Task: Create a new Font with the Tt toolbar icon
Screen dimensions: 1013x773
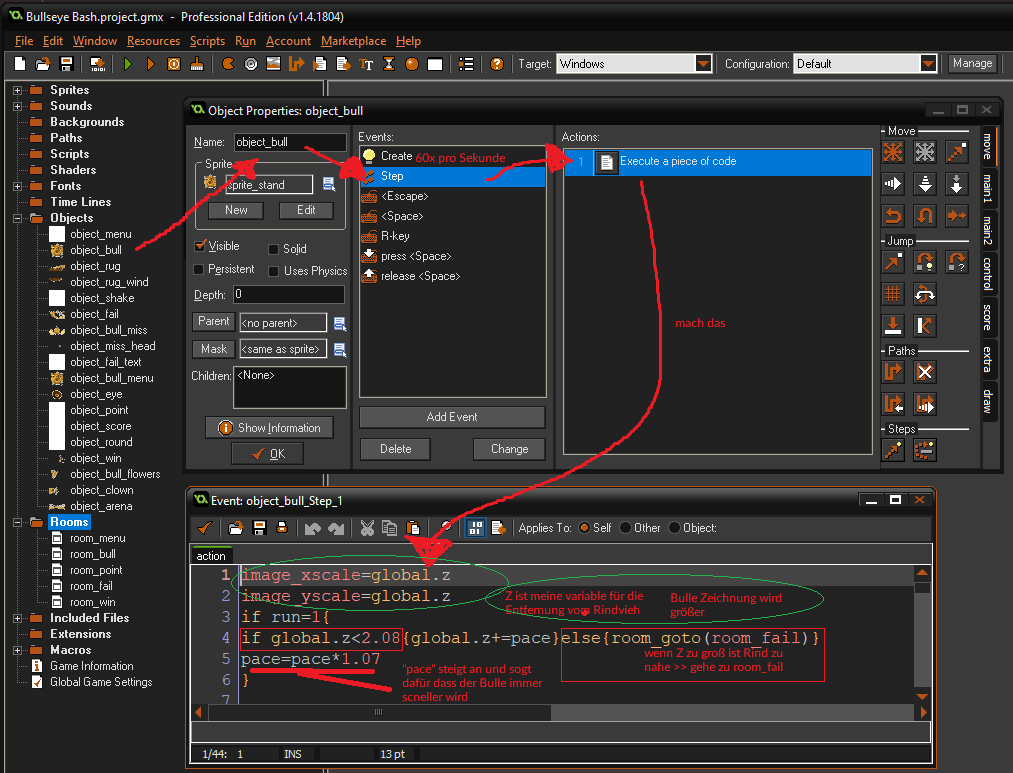Action: tap(365, 63)
